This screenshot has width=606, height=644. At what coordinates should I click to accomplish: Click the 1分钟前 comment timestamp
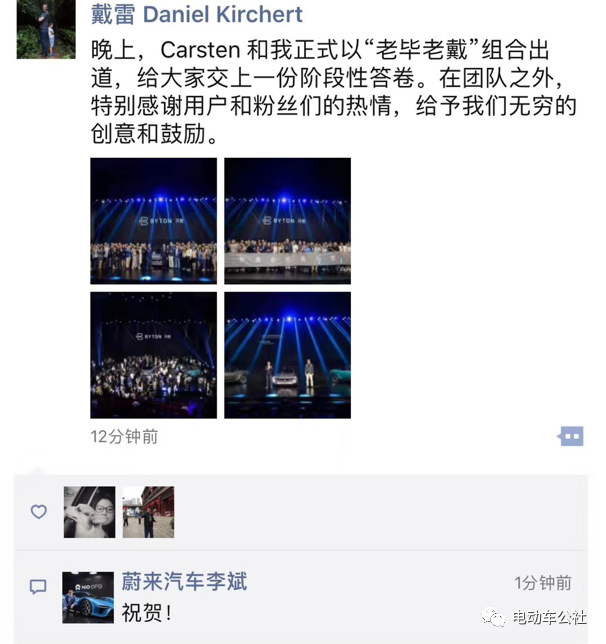(x=543, y=583)
